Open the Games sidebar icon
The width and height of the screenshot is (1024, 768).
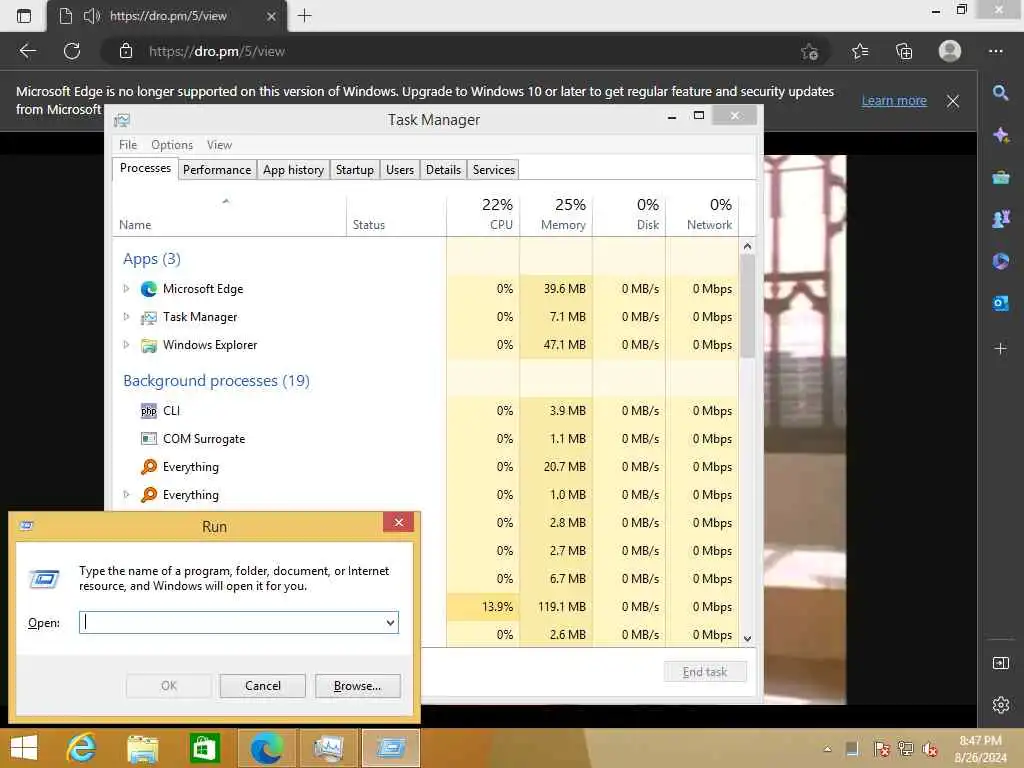tap(1000, 219)
